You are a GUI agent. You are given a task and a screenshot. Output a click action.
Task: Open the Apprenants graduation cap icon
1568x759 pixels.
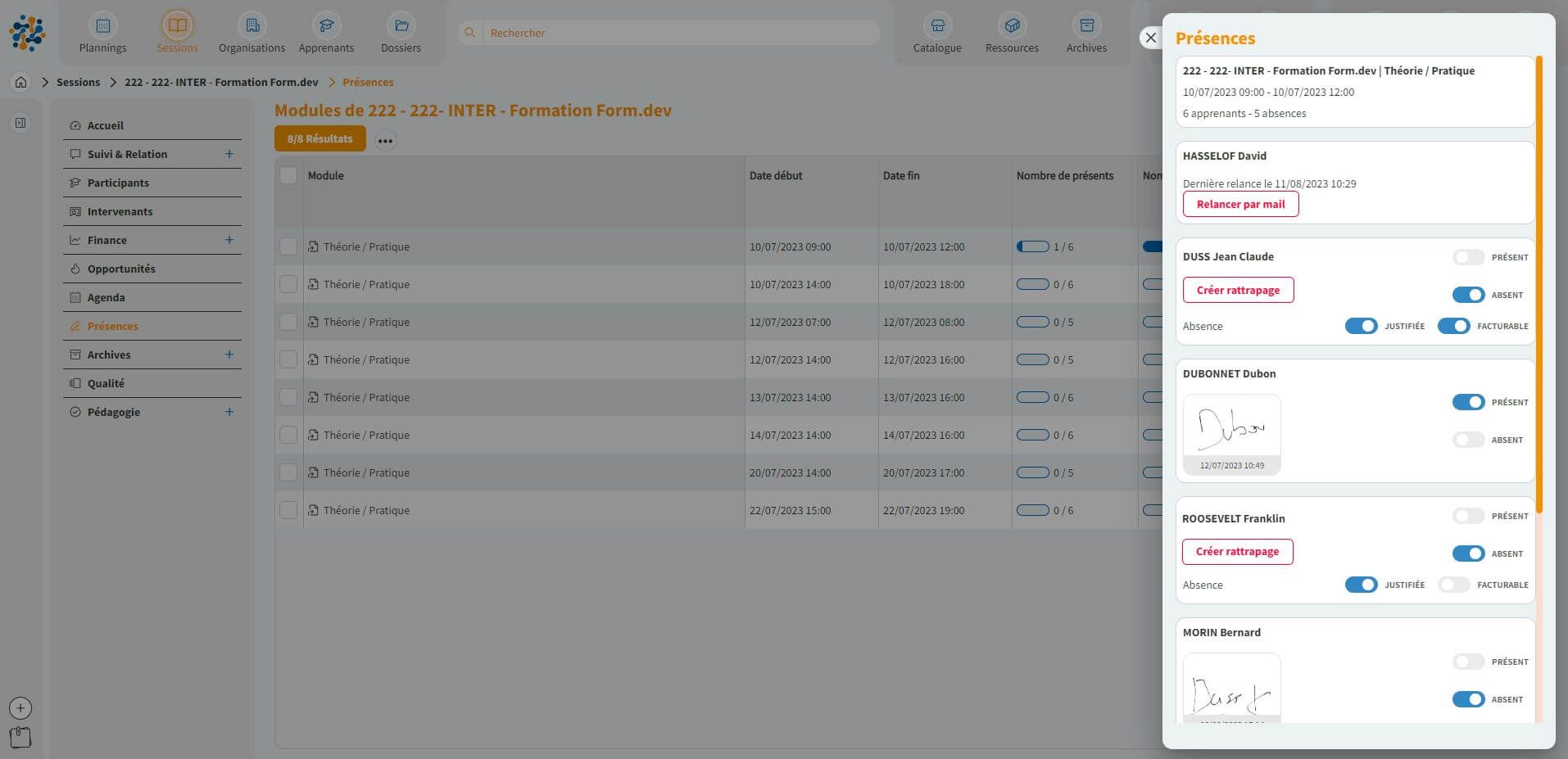pyautogui.click(x=326, y=26)
